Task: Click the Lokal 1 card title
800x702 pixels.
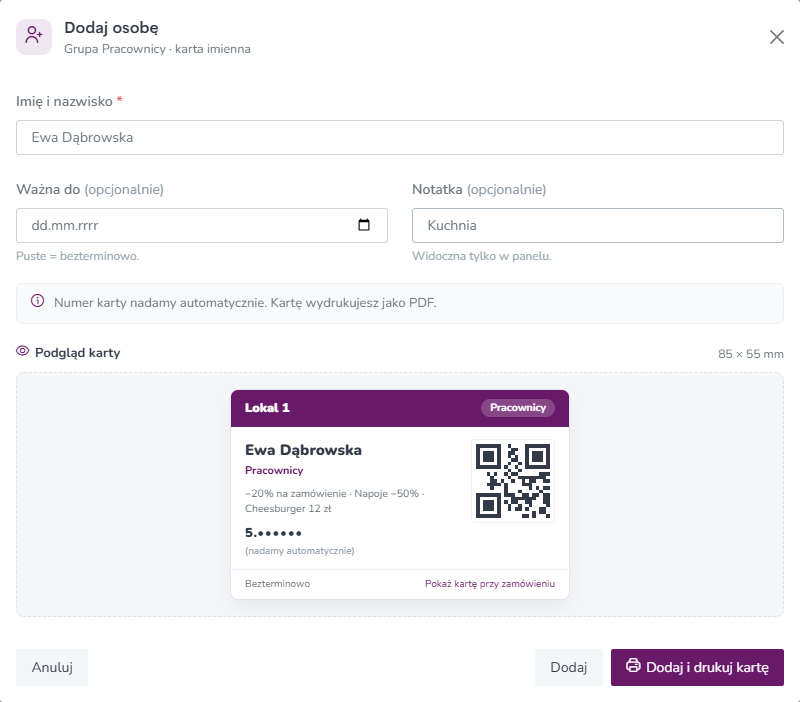Action: coord(267,408)
